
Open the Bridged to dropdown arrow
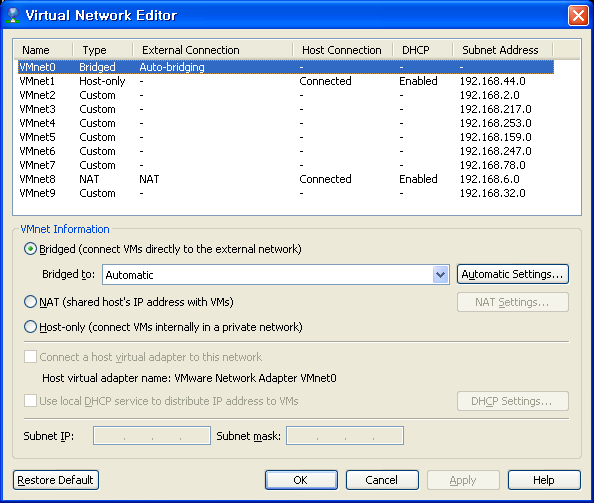pyautogui.click(x=440, y=275)
